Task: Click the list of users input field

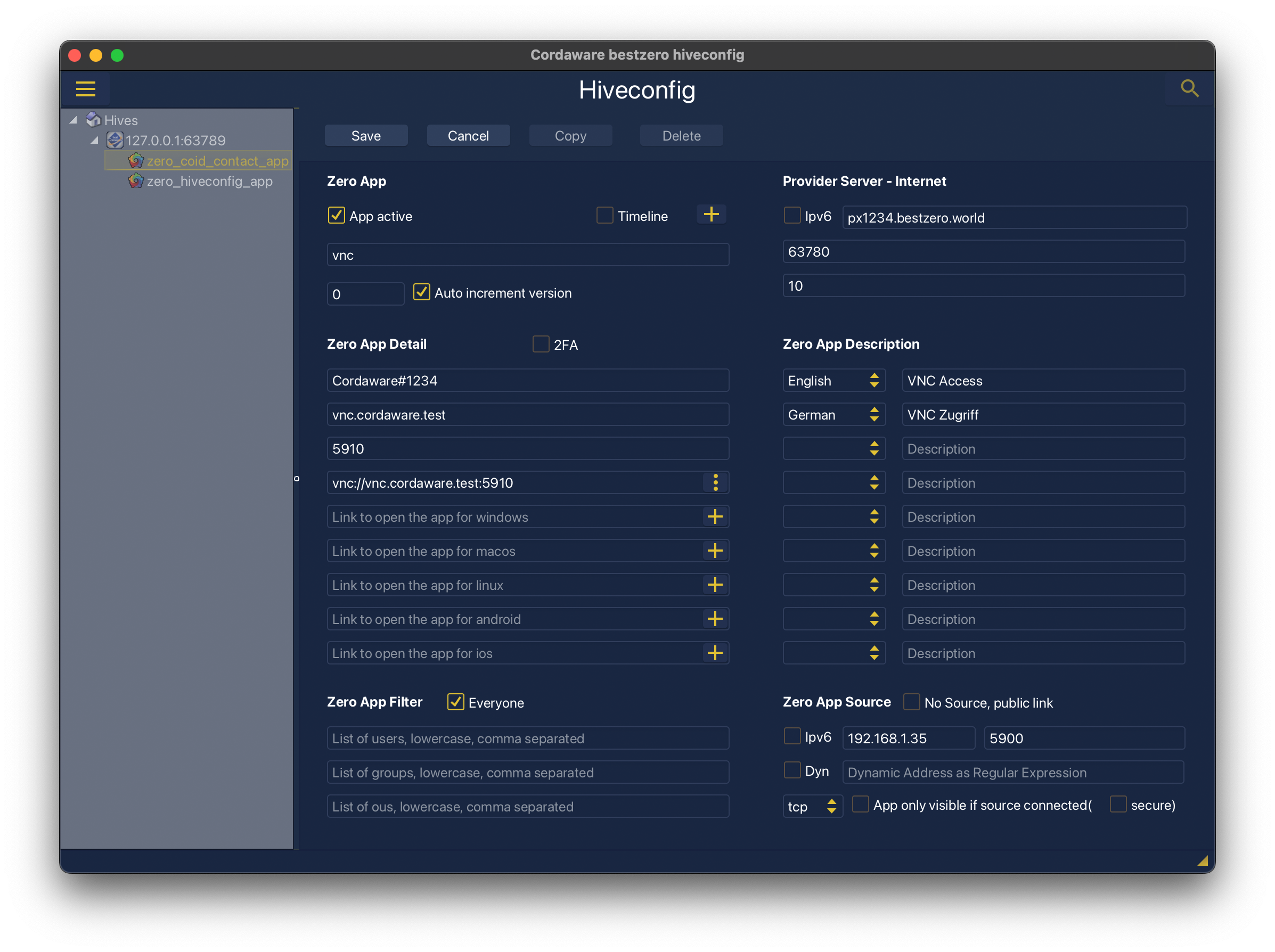Action: [x=527, y=738]
